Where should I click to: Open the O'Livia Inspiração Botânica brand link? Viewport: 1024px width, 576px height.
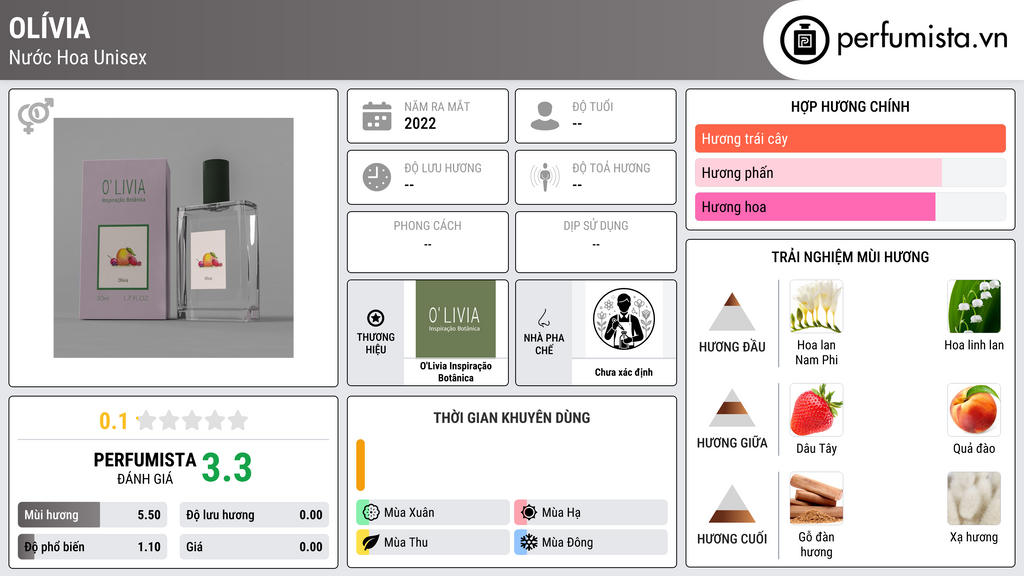456,372
